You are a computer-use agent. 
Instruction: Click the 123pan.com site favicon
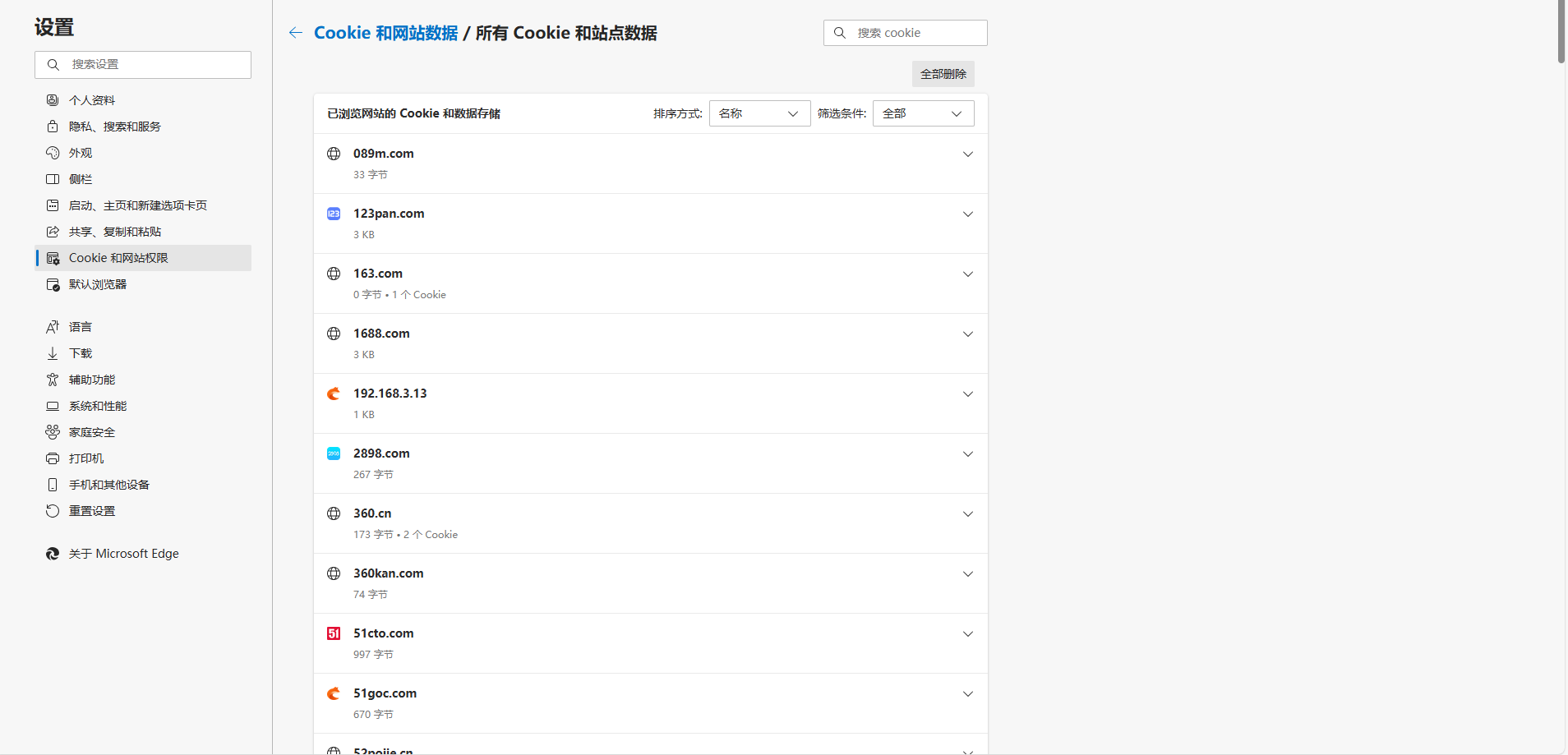(x=334, y=214)
